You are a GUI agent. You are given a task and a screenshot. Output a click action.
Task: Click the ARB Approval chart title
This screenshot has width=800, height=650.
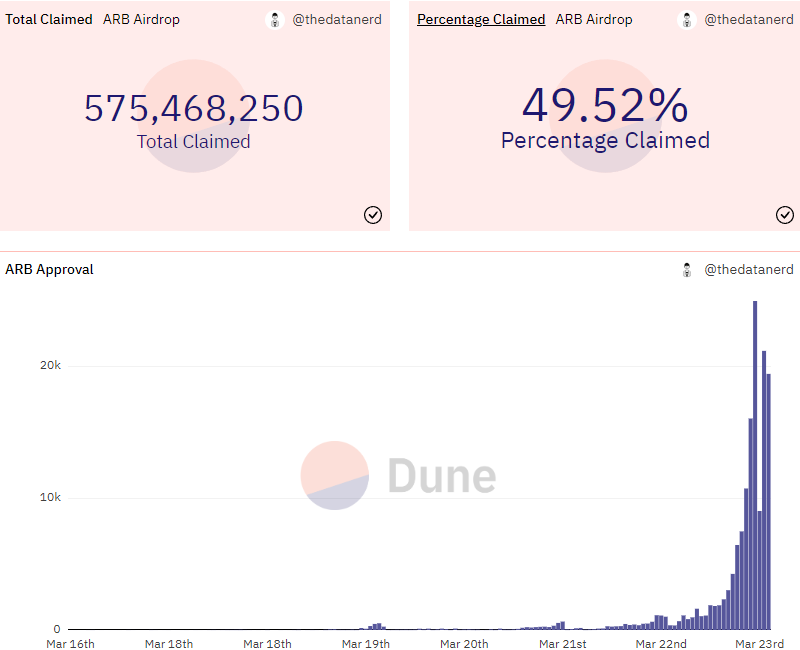(x=49, y=269)
